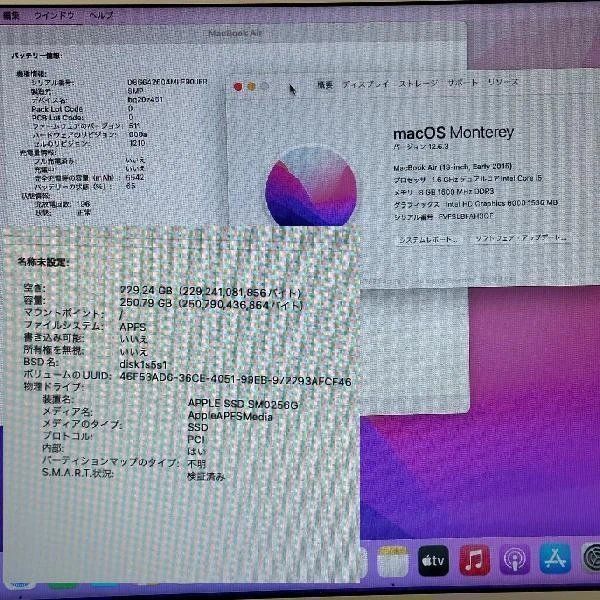Open Podcasts from the Dock
The height and width of the screenshot is (600, 600).
(515, 561)
